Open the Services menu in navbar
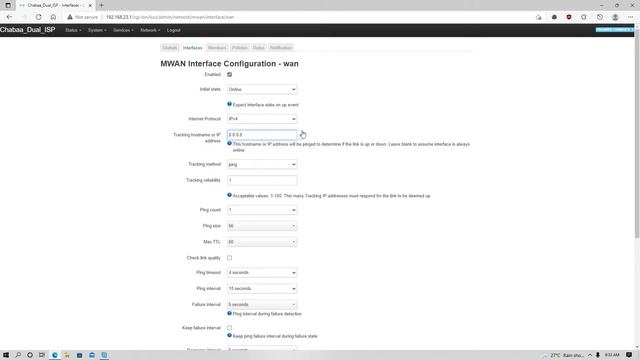Image resolution: width=640 pixels, height=360 pixels. click(x=123, y=30)
